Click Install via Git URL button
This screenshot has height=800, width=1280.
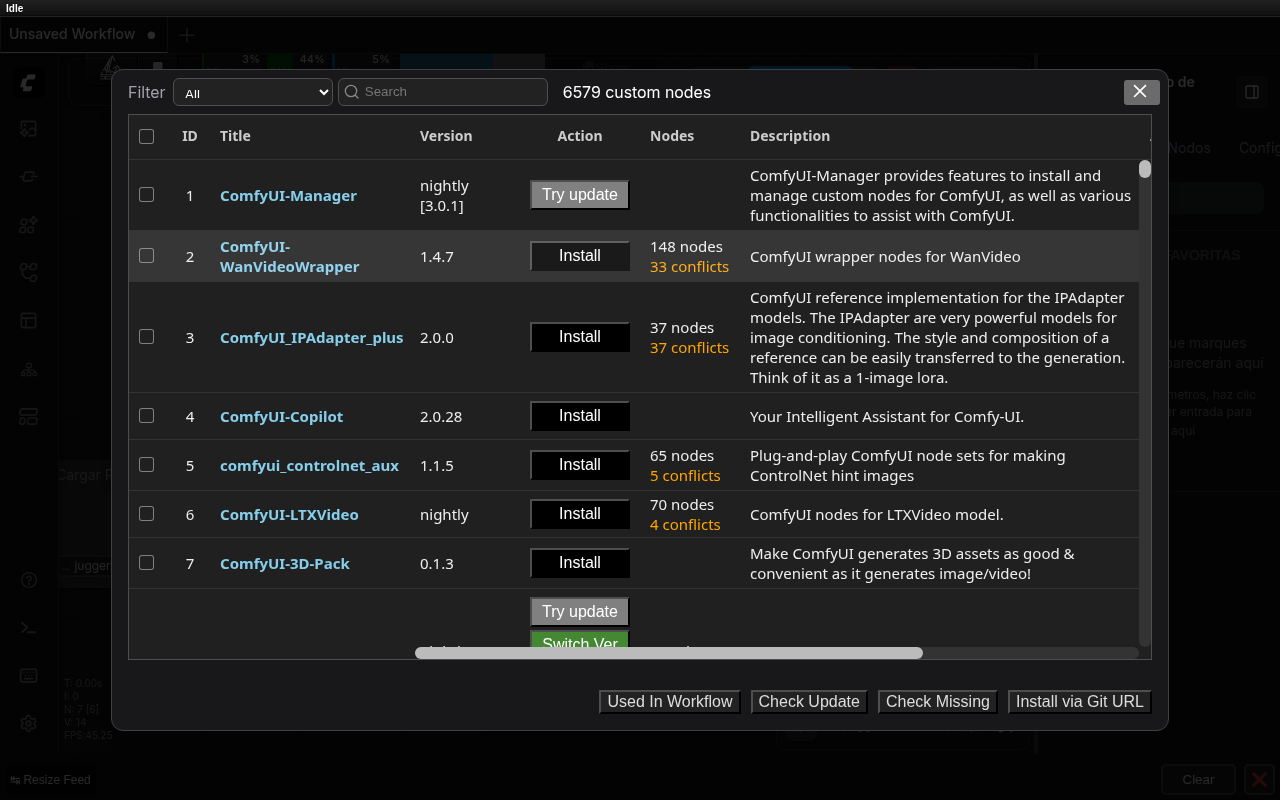(x=1080, y=702)
